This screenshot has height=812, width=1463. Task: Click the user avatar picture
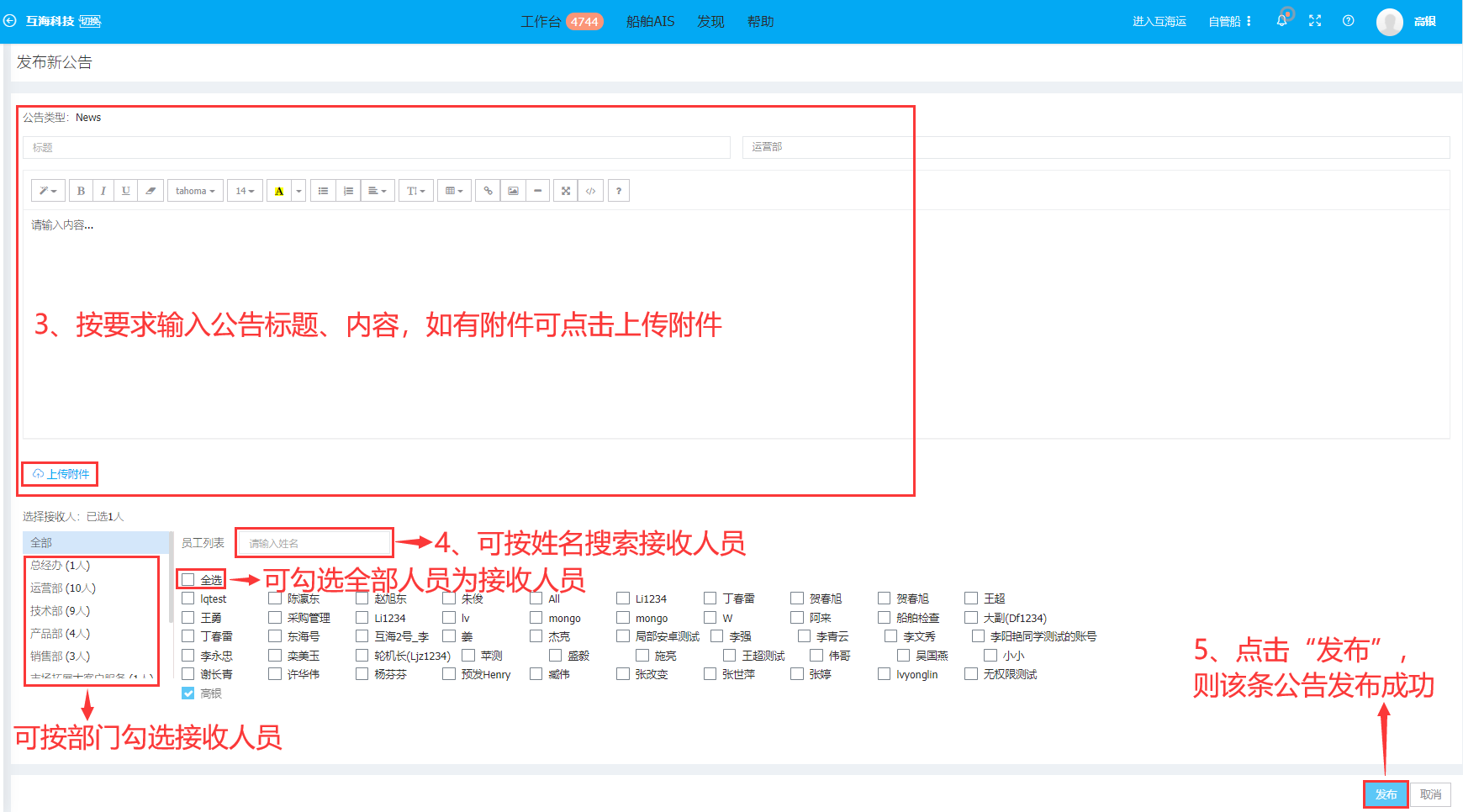coord(1390,22)
